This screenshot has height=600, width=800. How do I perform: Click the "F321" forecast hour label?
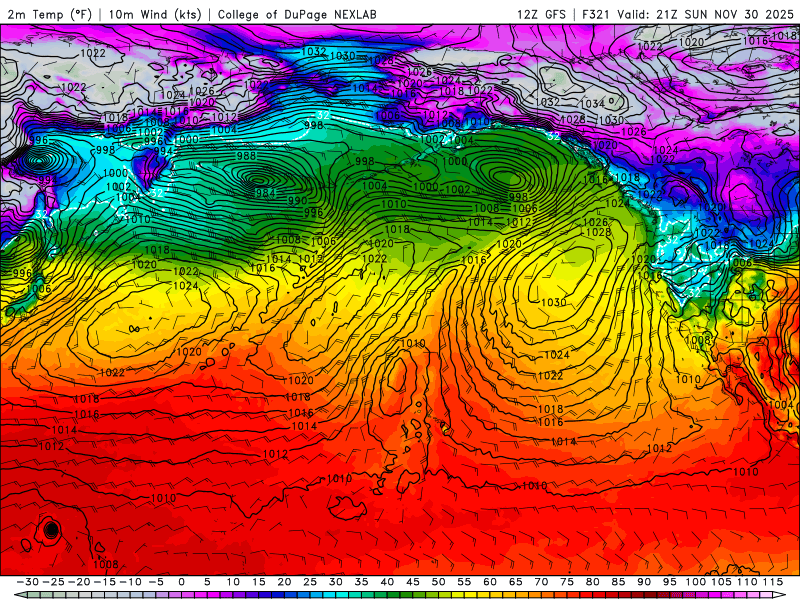click(x=595, y=14)
